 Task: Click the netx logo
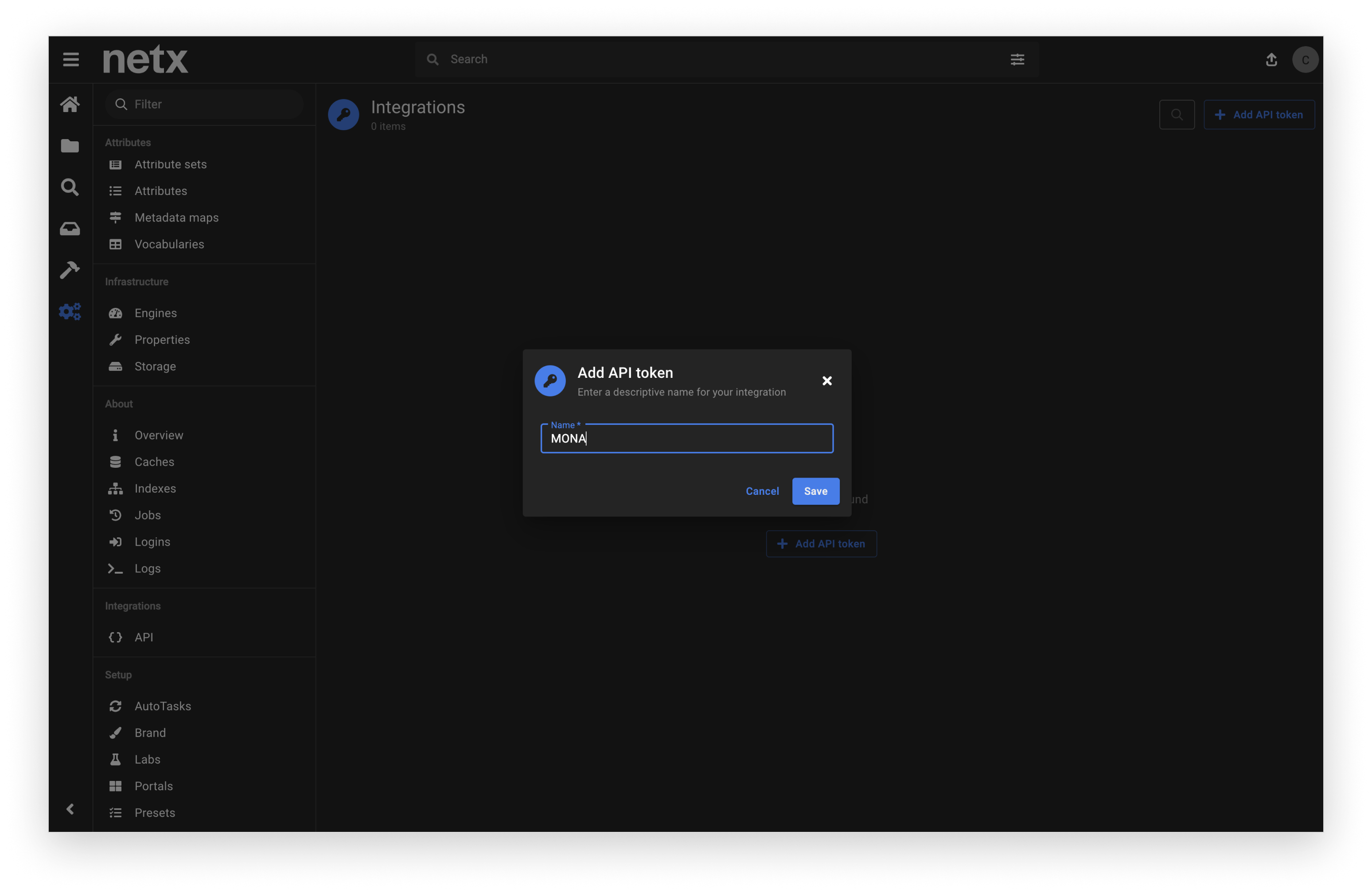145,59
